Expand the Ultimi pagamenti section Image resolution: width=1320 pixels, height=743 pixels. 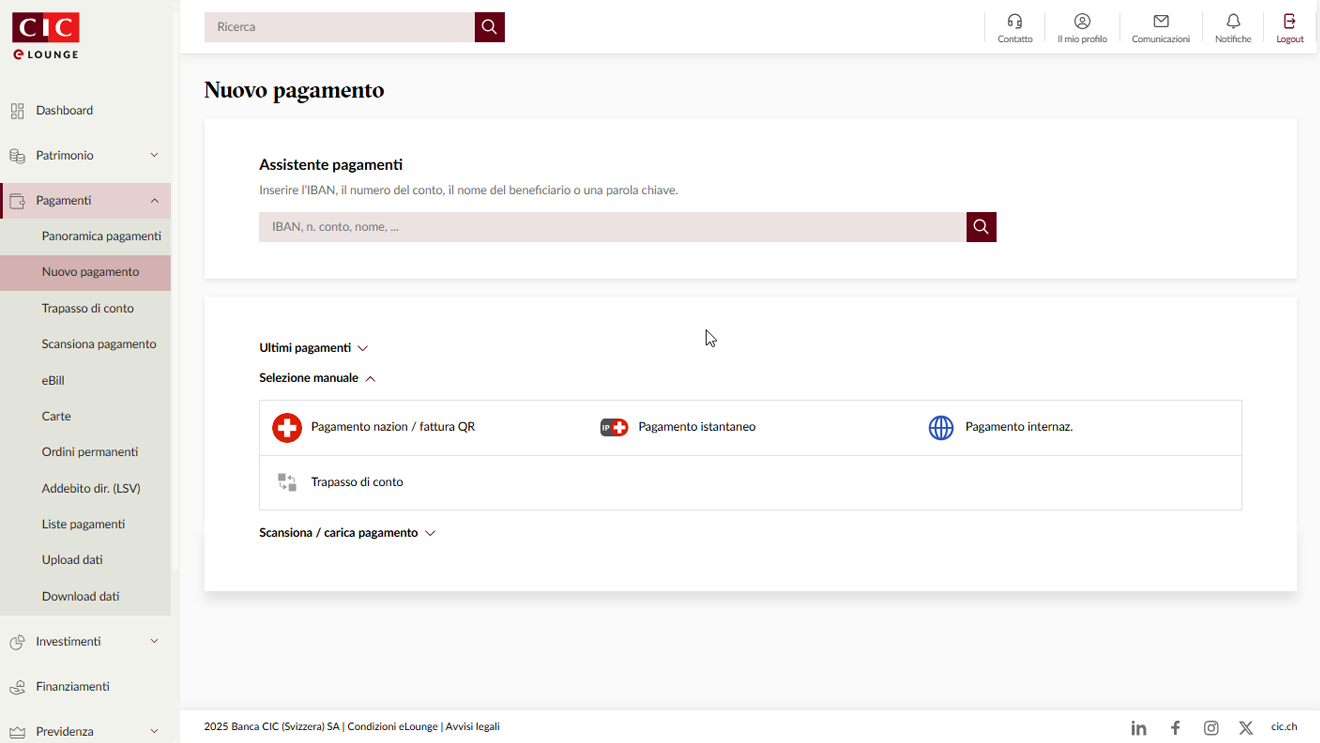[x=314, y=347]
